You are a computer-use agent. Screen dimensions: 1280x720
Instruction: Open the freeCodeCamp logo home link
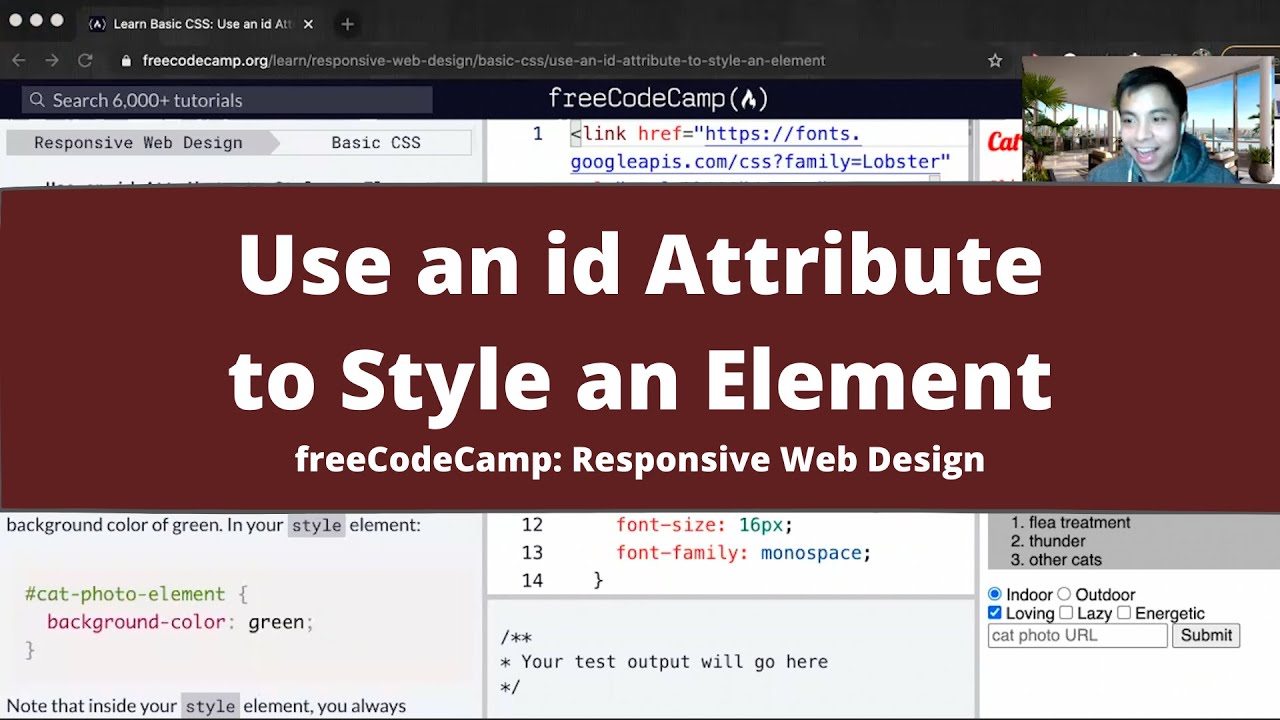[658, 98]
